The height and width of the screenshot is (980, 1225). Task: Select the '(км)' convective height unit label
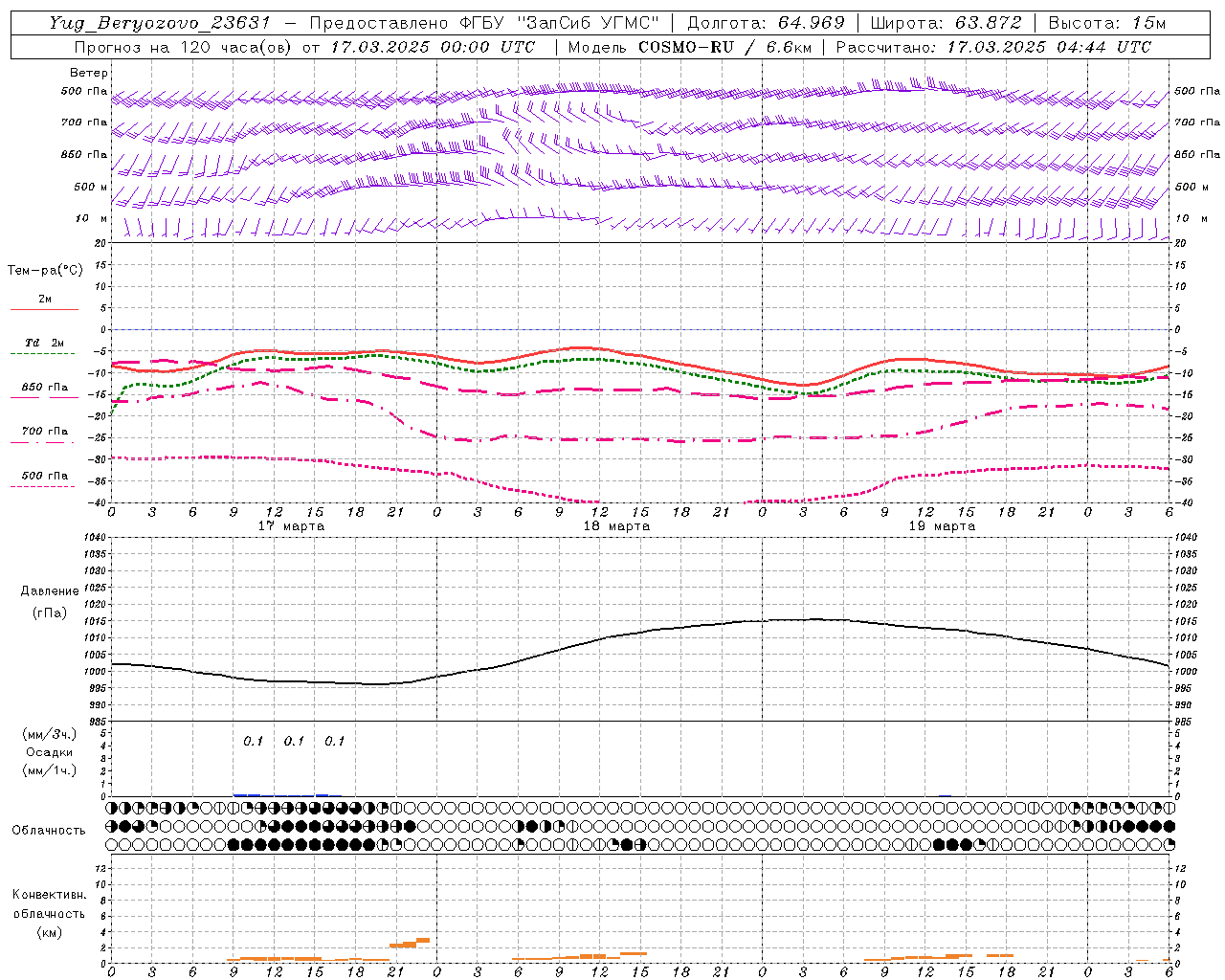pos(49,932)
